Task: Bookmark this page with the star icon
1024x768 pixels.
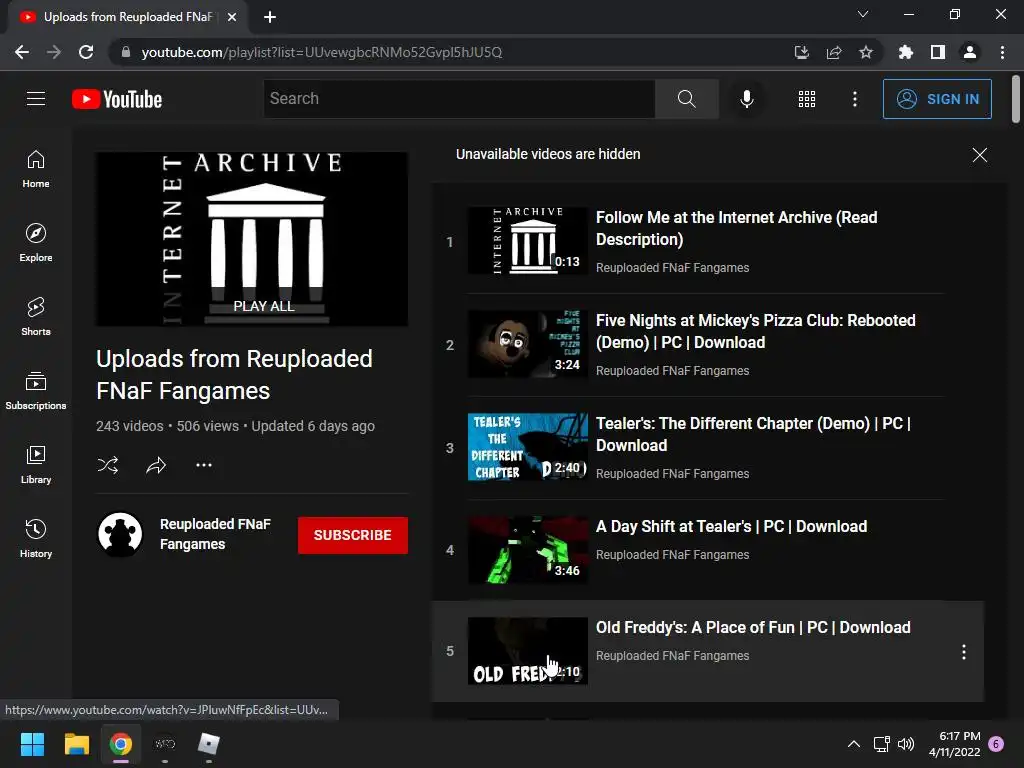Action: point(865,52)
